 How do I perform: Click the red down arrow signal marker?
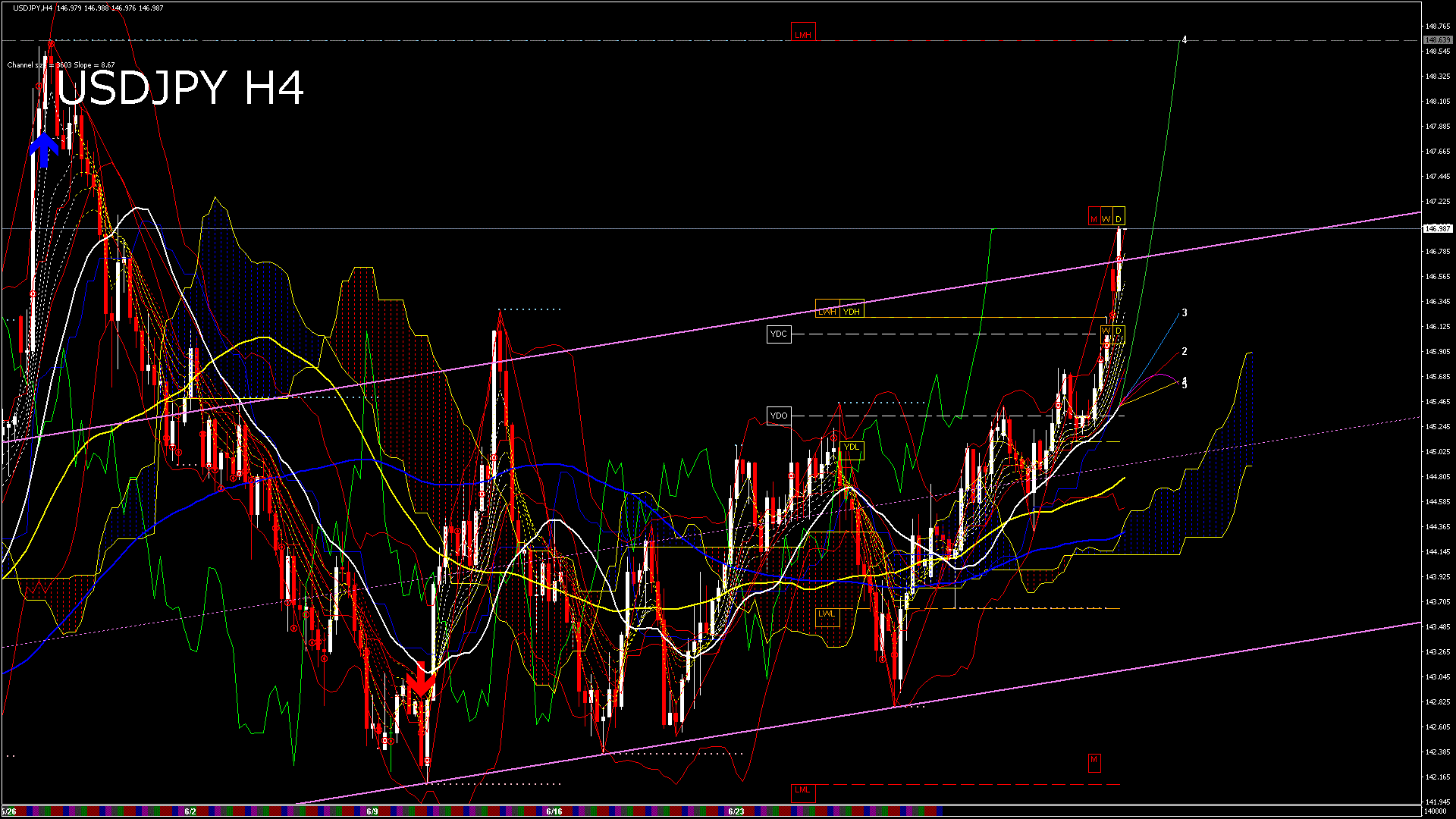pos(421,679)
